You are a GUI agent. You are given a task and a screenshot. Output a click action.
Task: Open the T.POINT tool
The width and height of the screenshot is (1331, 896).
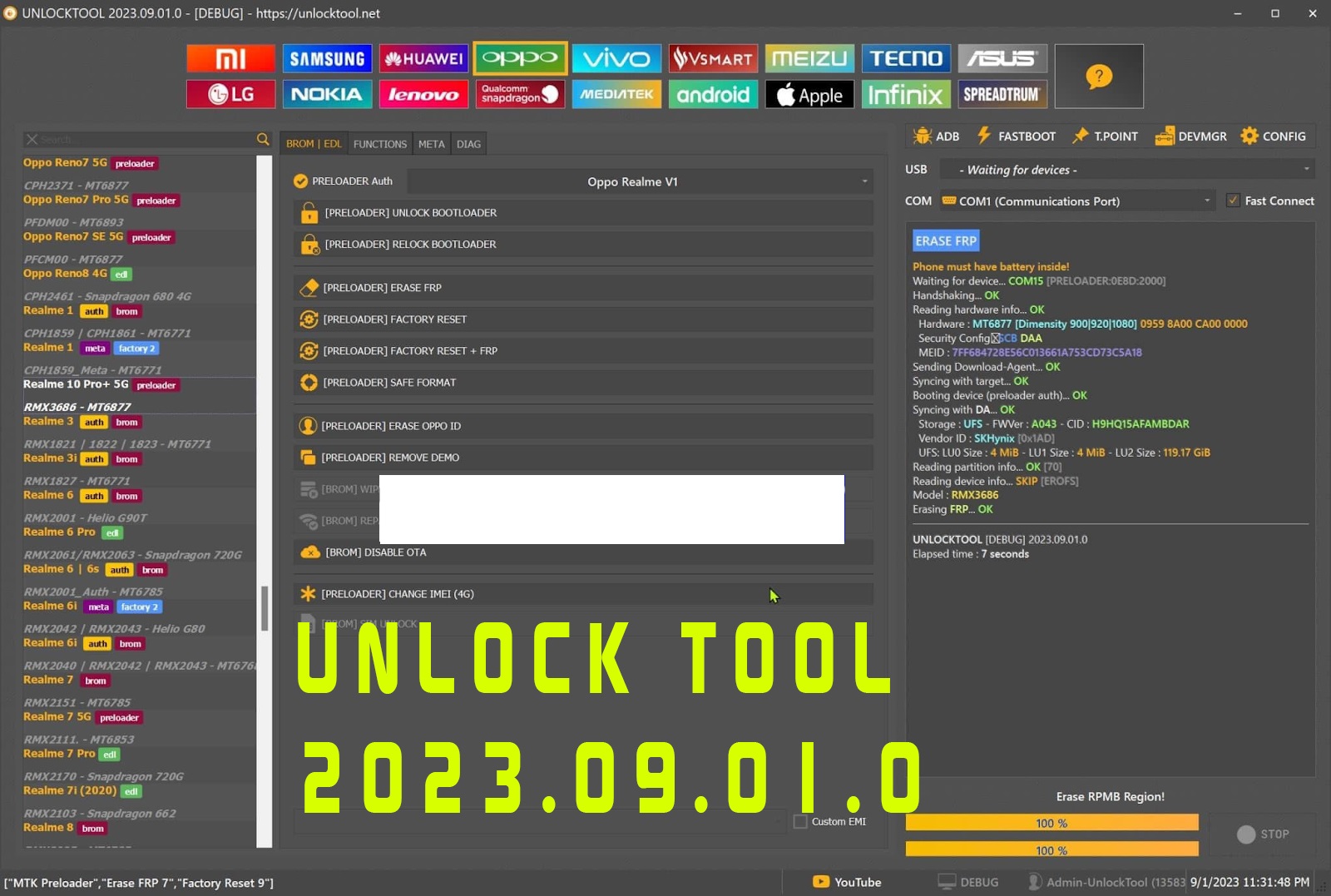[x=1106, y=136]
